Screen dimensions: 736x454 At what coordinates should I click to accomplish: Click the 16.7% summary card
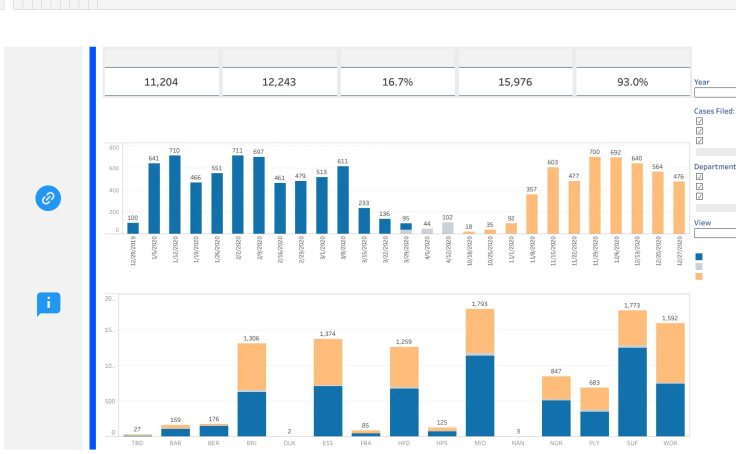coord(397,82)
